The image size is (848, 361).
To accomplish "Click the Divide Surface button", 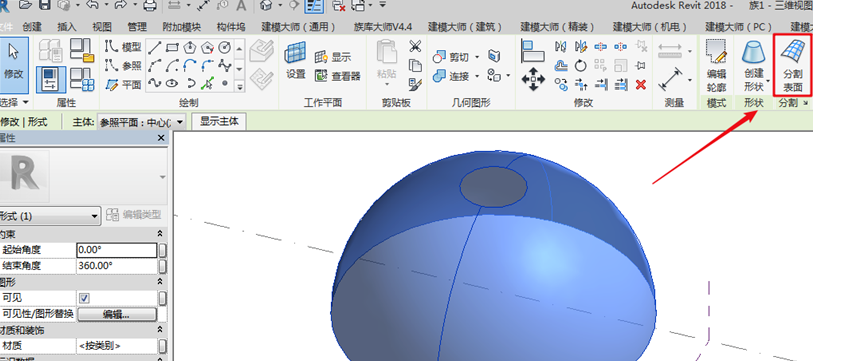I will point(793,65).
